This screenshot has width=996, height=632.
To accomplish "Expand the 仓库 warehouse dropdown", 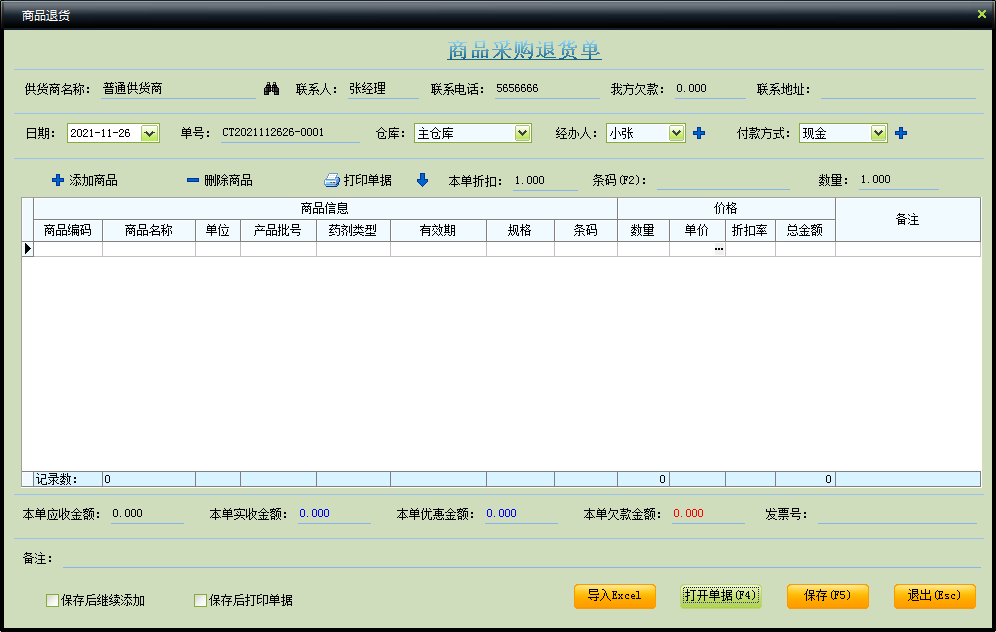I will (522, 133).
